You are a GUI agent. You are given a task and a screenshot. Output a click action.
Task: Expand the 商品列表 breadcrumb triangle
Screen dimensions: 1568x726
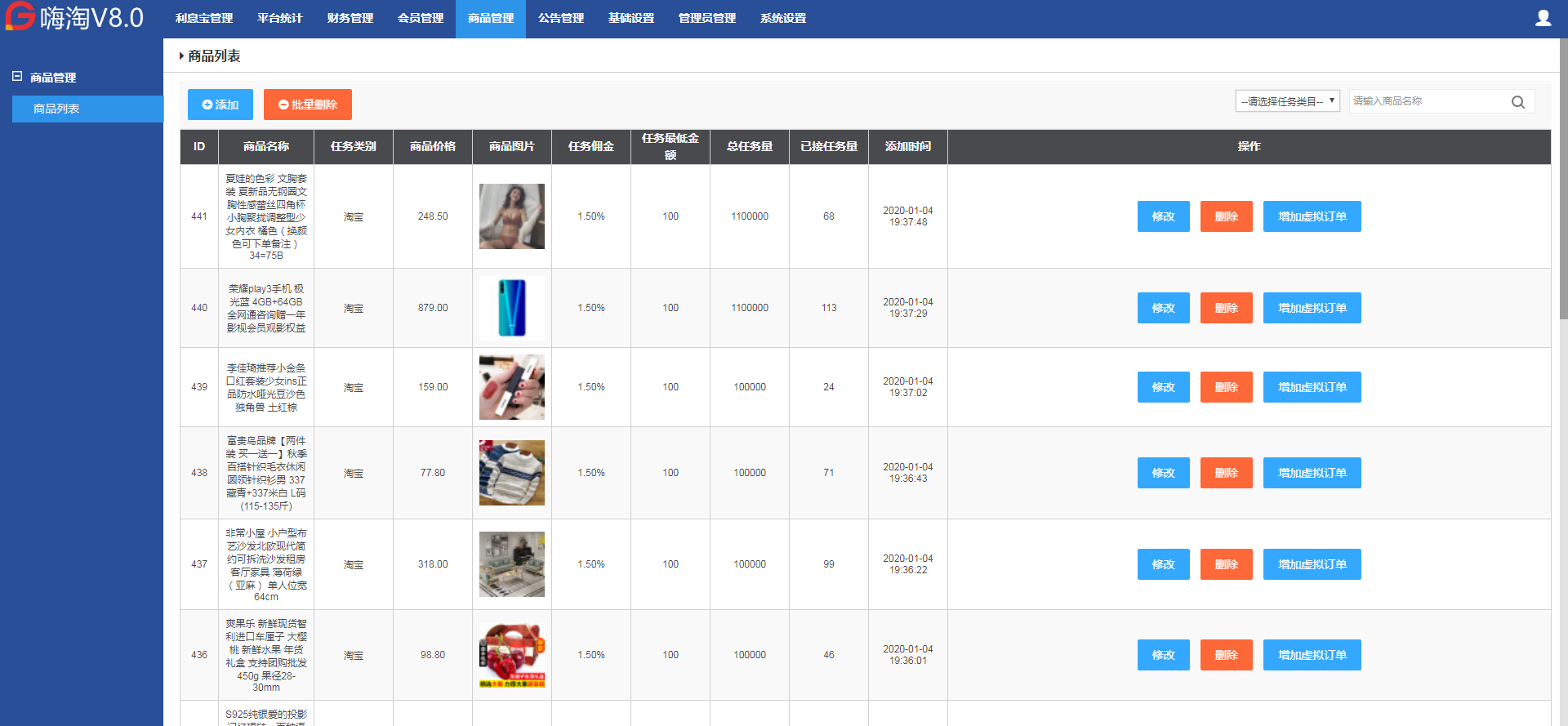(181, 56)
